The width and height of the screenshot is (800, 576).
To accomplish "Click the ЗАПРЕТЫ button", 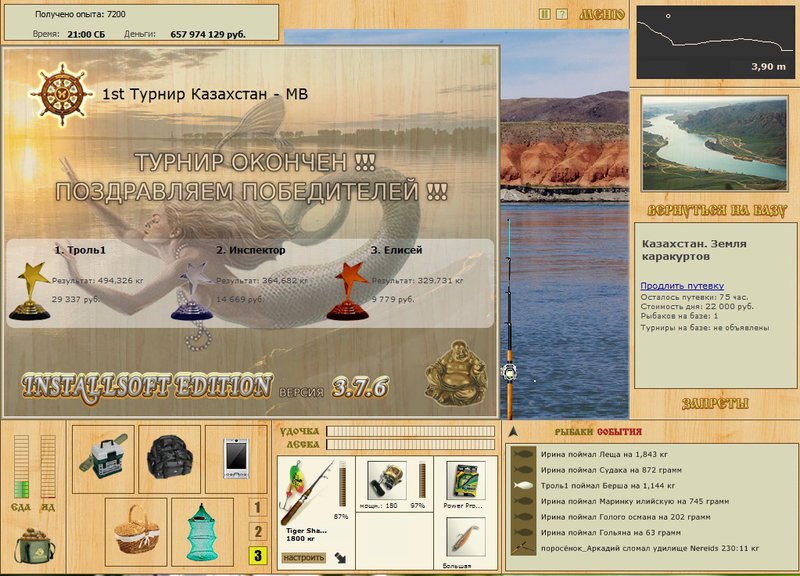I will [x=715, y=404].
